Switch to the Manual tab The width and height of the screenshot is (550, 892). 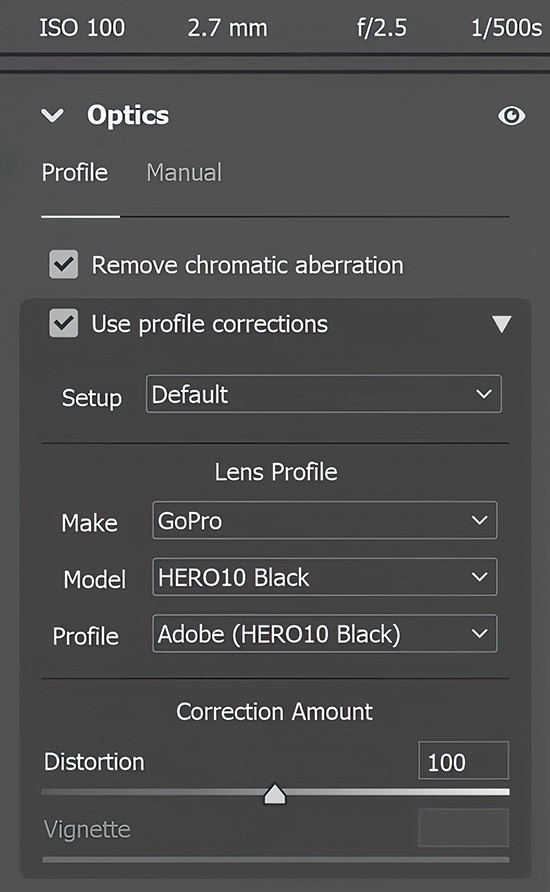pyautogui.click(x=184, y=172)
